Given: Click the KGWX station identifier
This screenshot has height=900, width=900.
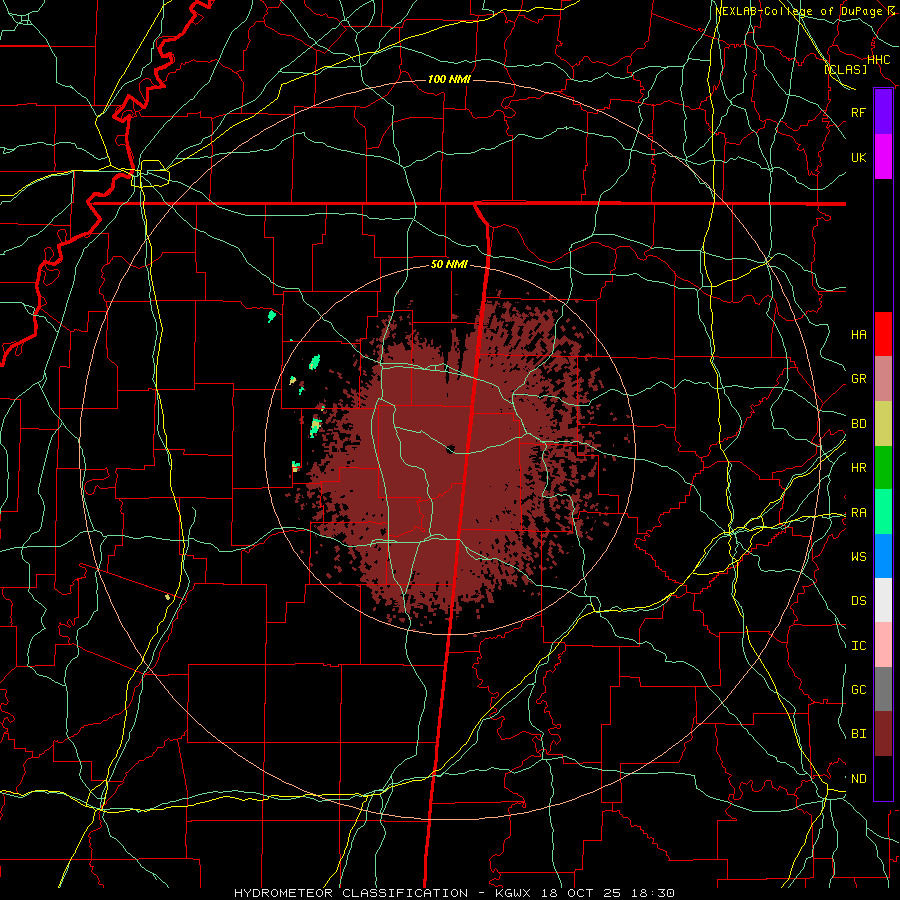Looking at the screenshot, I should tap(515, 893).
